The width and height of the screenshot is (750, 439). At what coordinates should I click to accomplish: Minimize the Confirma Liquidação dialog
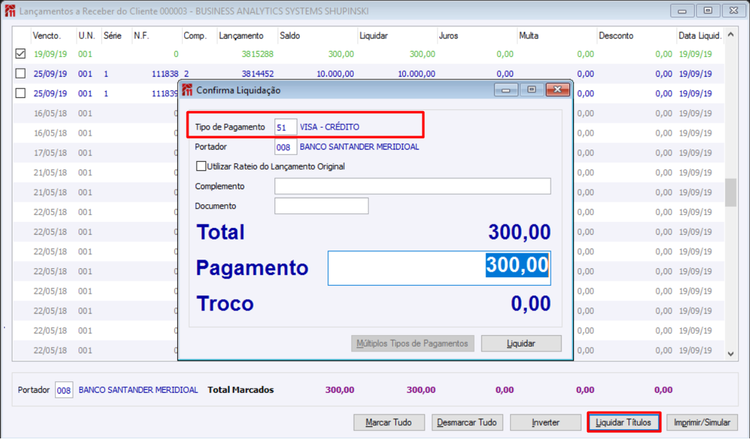[506, 89]
